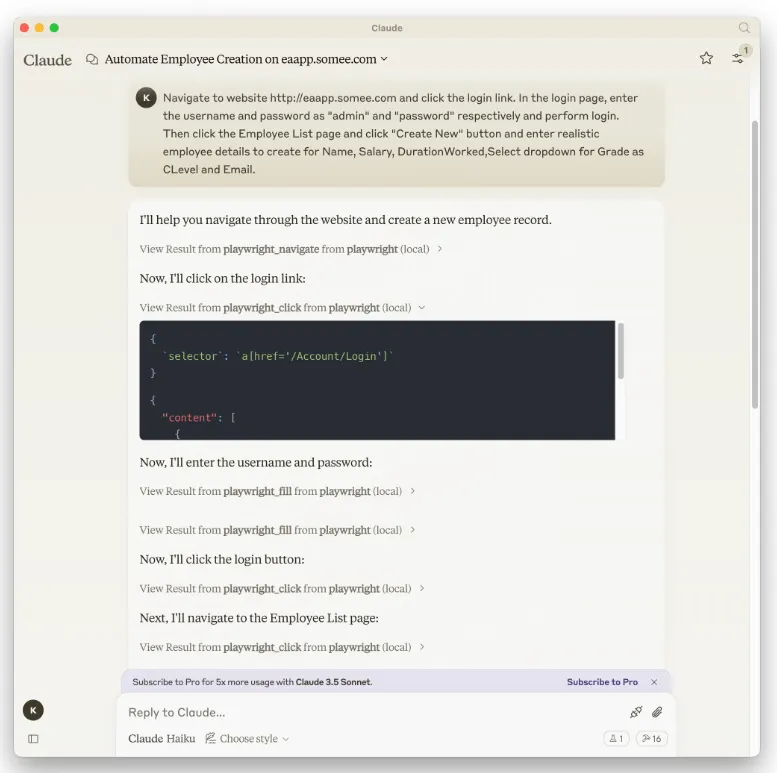
Task: Click the code block scrollbar
Action: [x=621, y=351]
